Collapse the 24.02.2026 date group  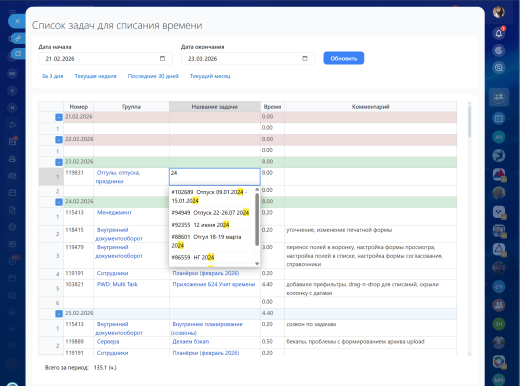59,202
